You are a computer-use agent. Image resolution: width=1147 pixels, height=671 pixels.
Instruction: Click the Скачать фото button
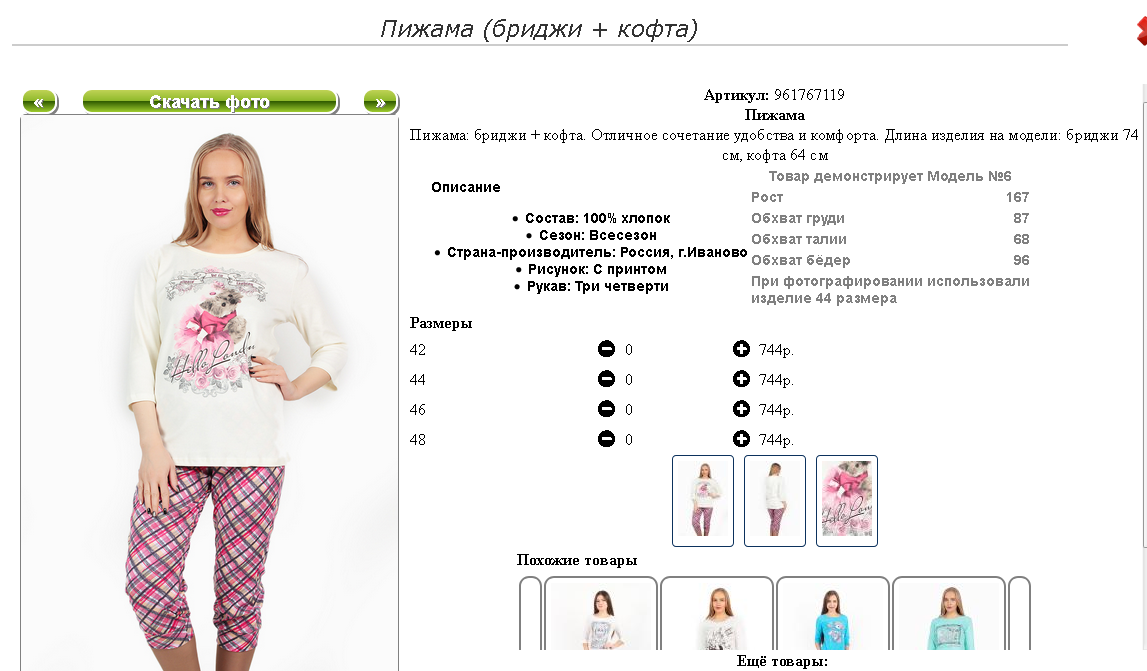coord(211,102)
